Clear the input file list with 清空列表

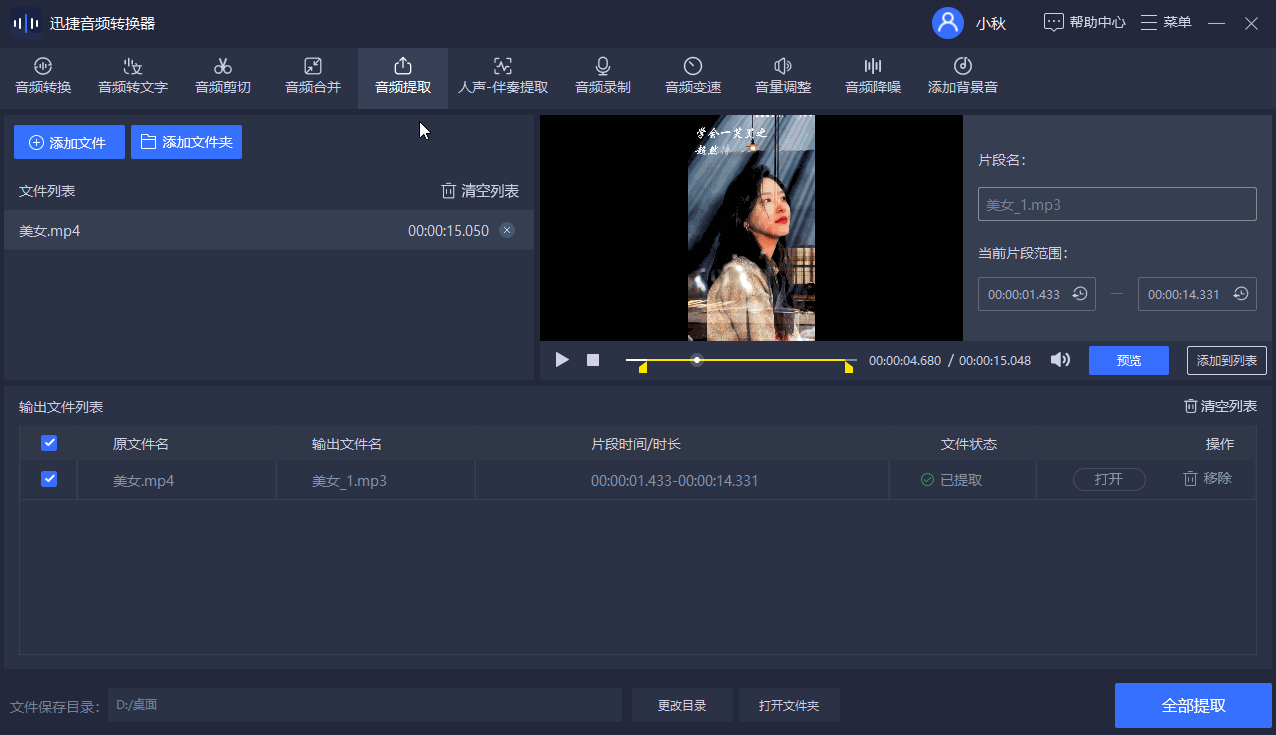(x=480, y=191)
